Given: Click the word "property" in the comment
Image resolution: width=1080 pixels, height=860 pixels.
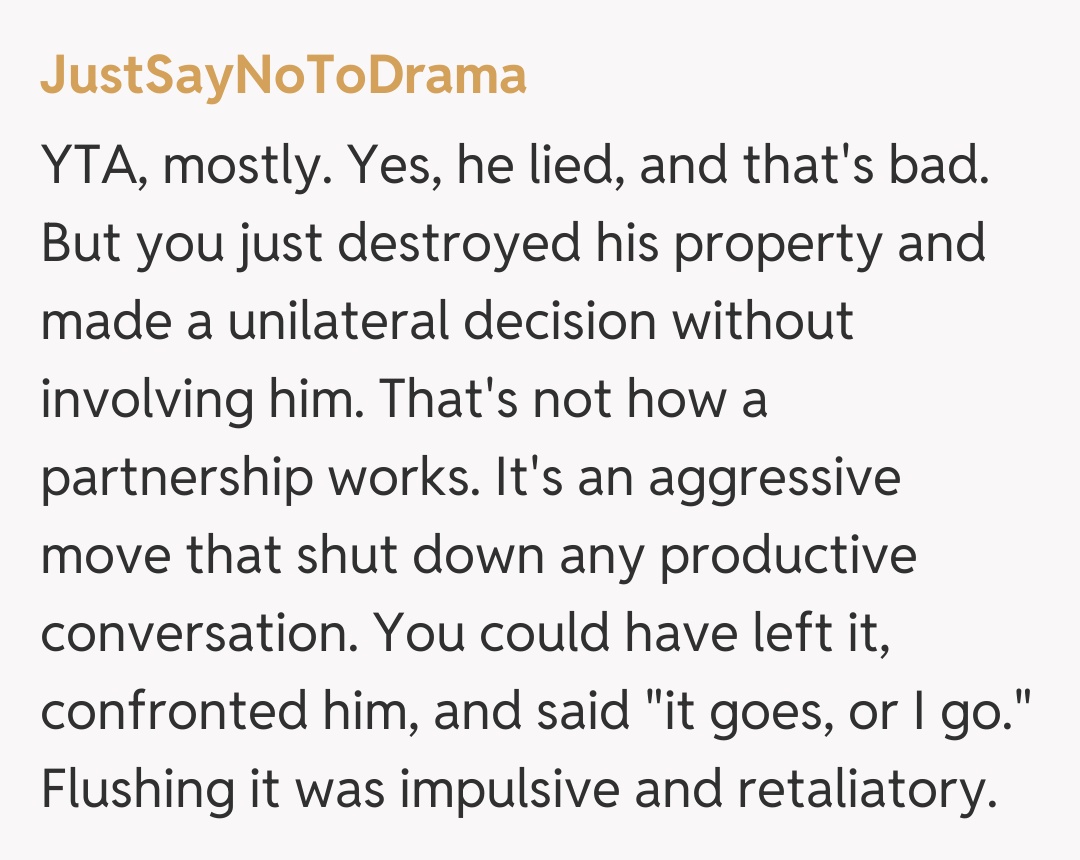Looking at the screenshot, I should click(x=778, y=245).
